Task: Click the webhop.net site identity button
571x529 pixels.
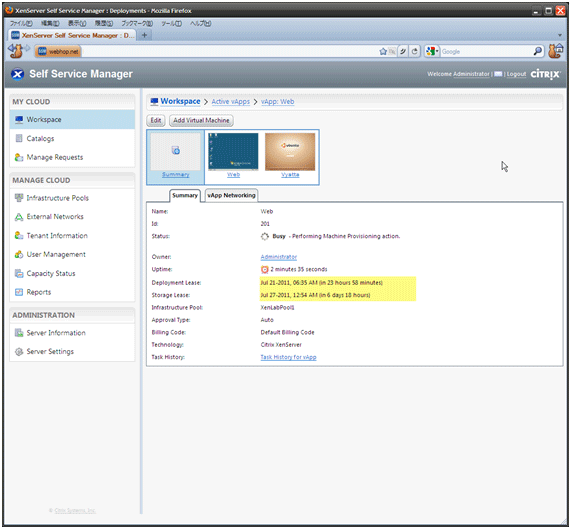Action: pos(58,51)
